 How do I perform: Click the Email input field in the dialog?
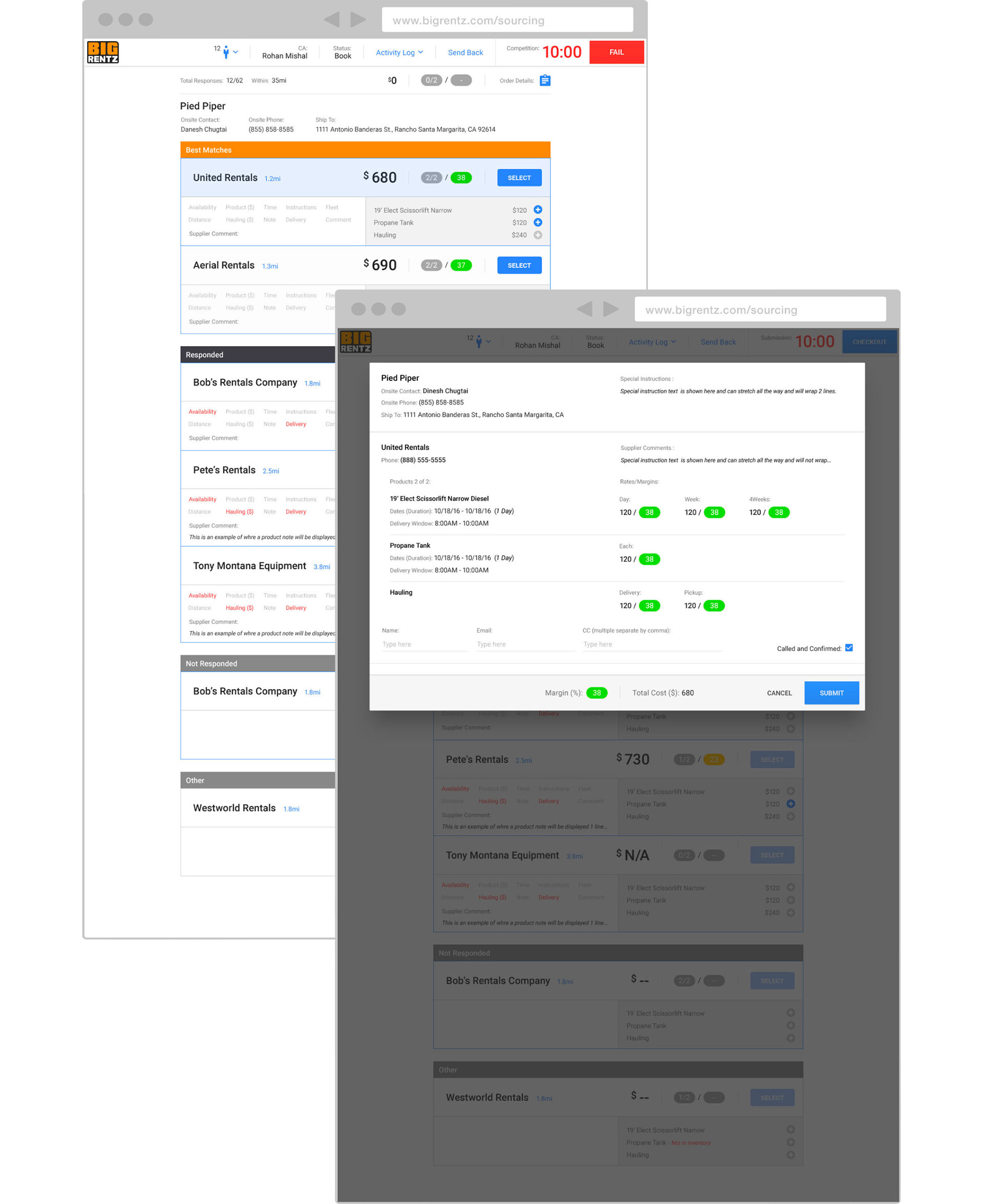[525, 644]
